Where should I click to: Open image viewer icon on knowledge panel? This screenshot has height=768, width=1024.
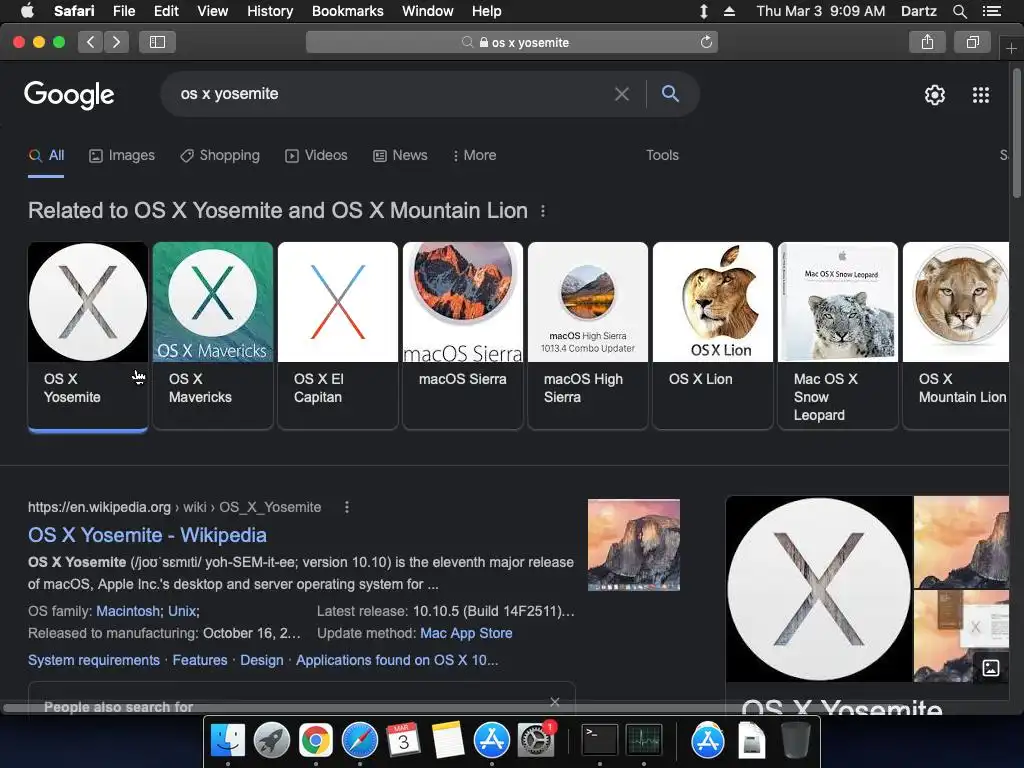pyautogui.click(x=991, y=667)
